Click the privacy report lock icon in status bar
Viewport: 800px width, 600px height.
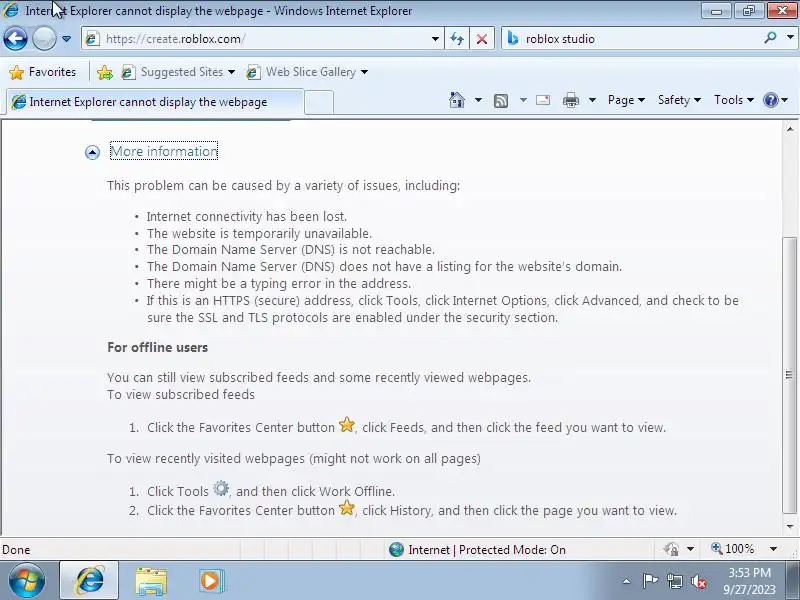[671, 549]
